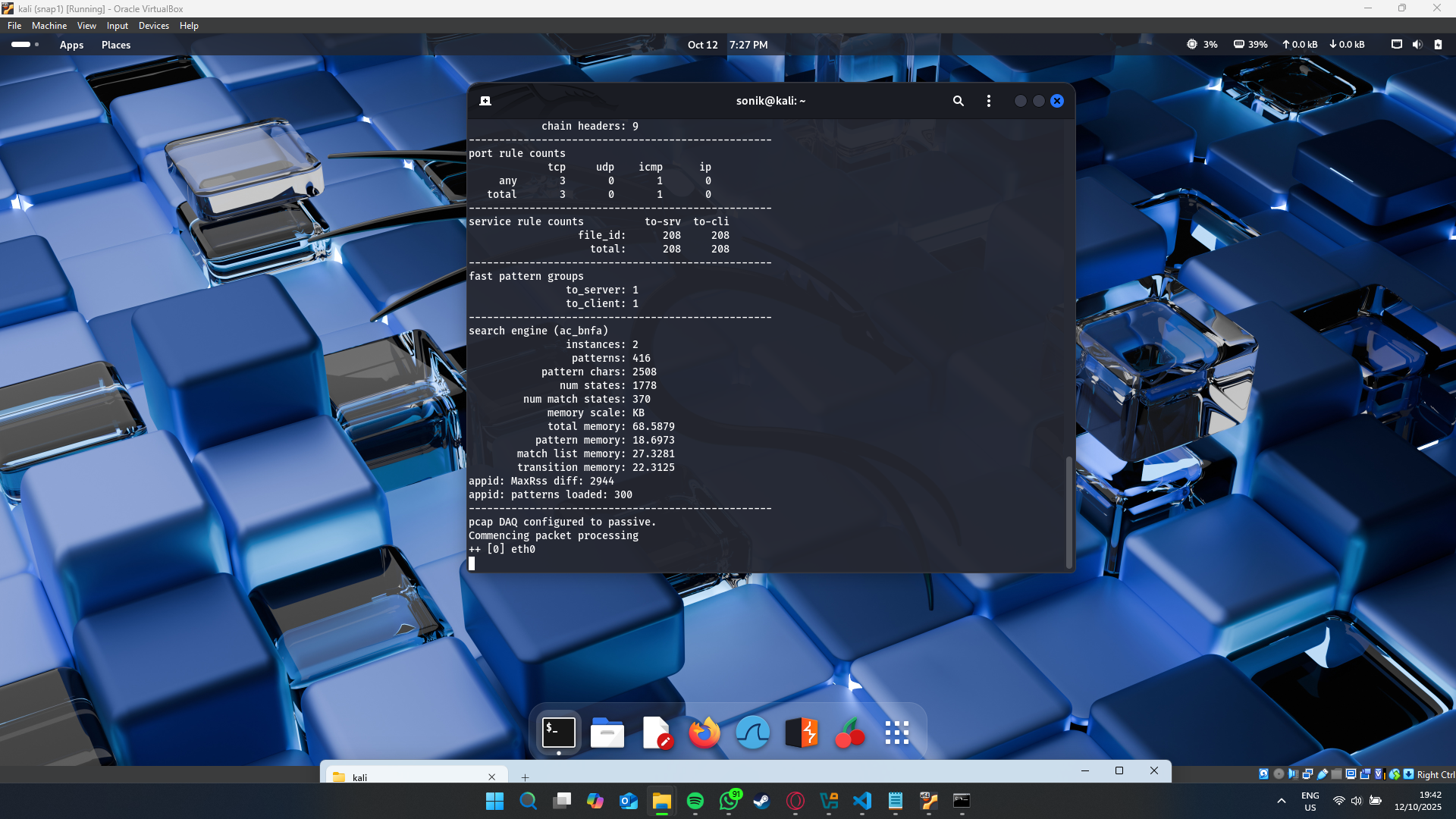1456x819 pixels.
Task: Click VirtualBox CPU virtualization status icon
Action: click(1380, 774)
